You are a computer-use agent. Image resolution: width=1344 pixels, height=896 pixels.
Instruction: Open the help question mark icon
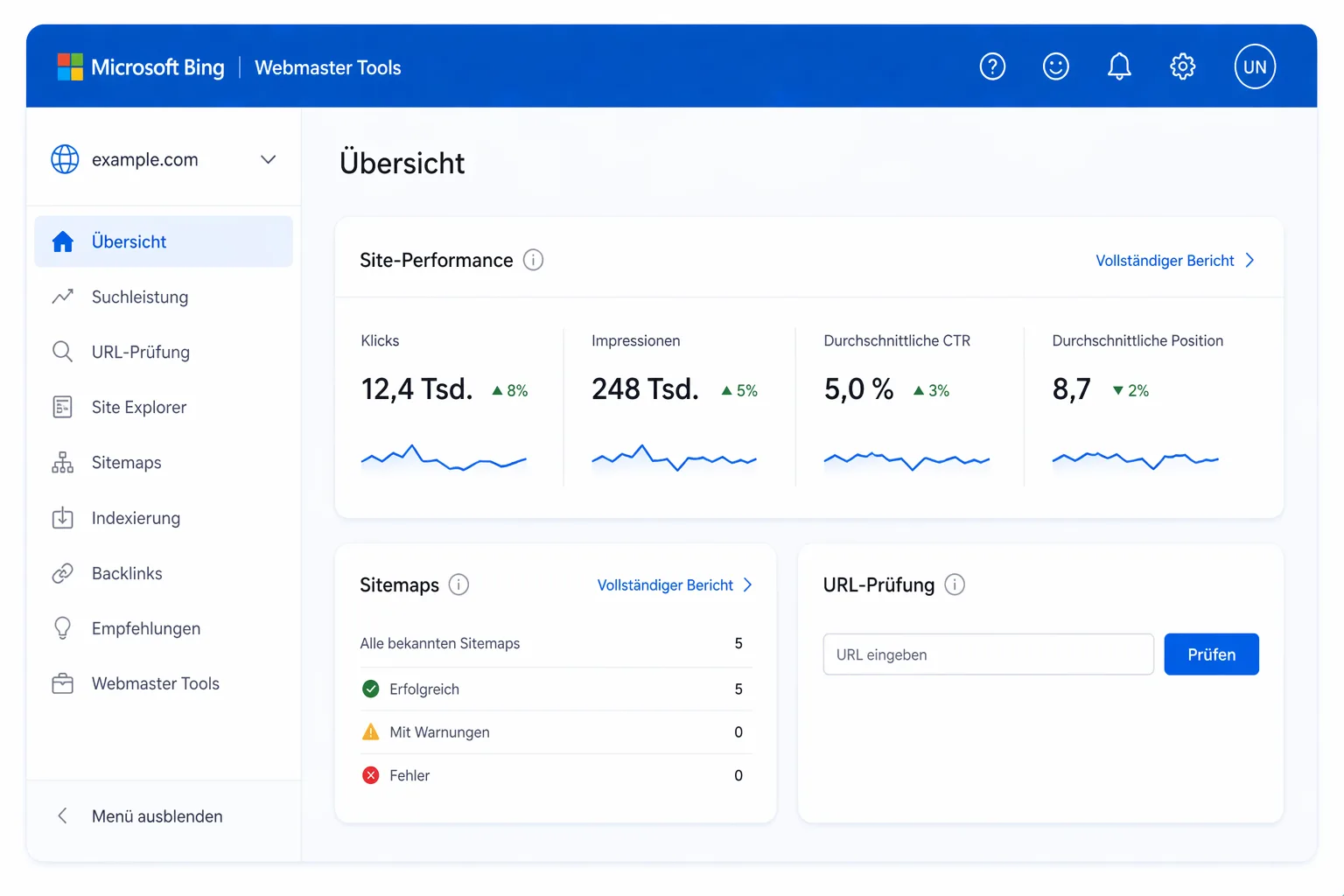click(x=992, y=66)
